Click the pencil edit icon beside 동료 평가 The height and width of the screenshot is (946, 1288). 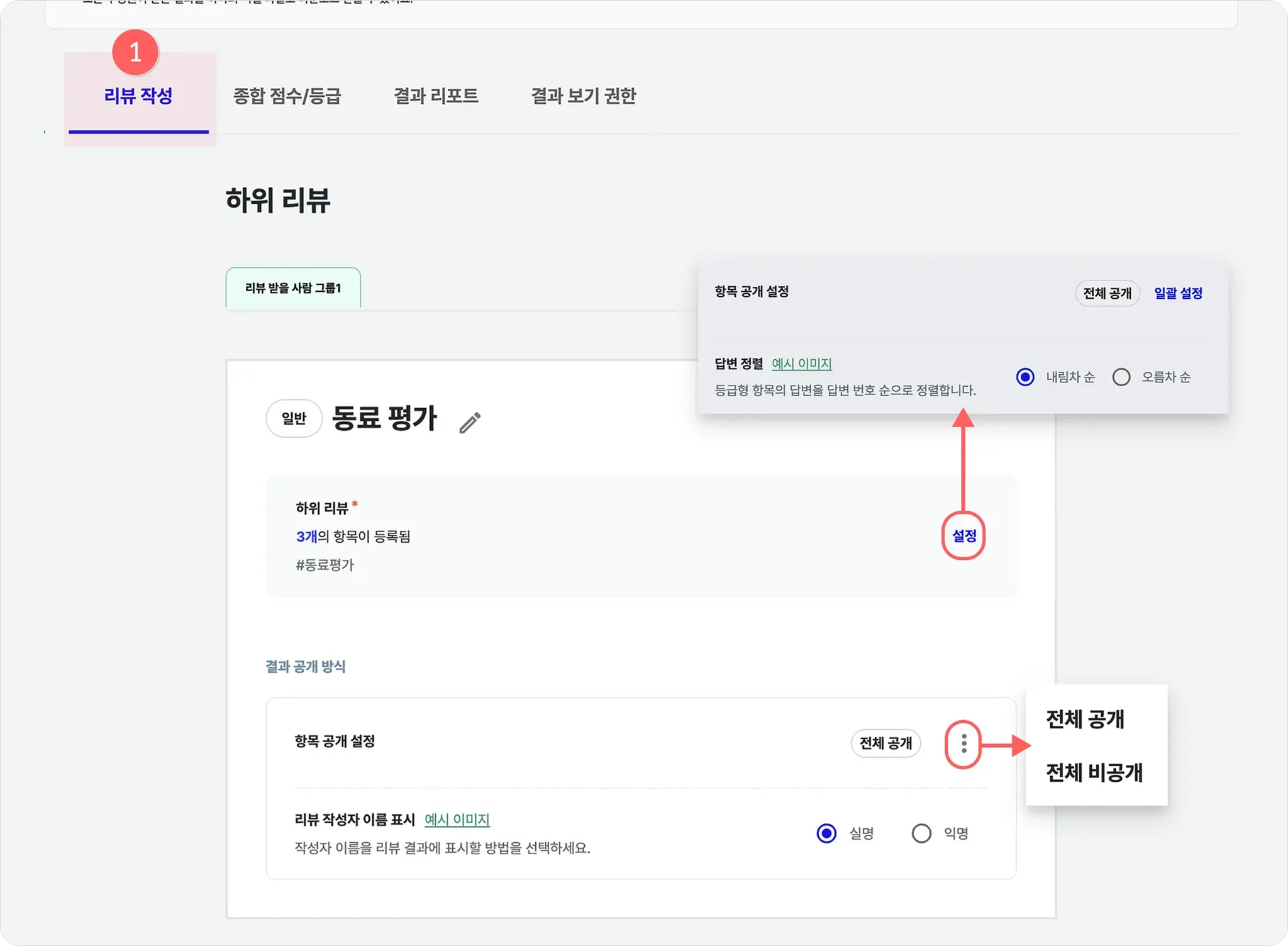470,423
